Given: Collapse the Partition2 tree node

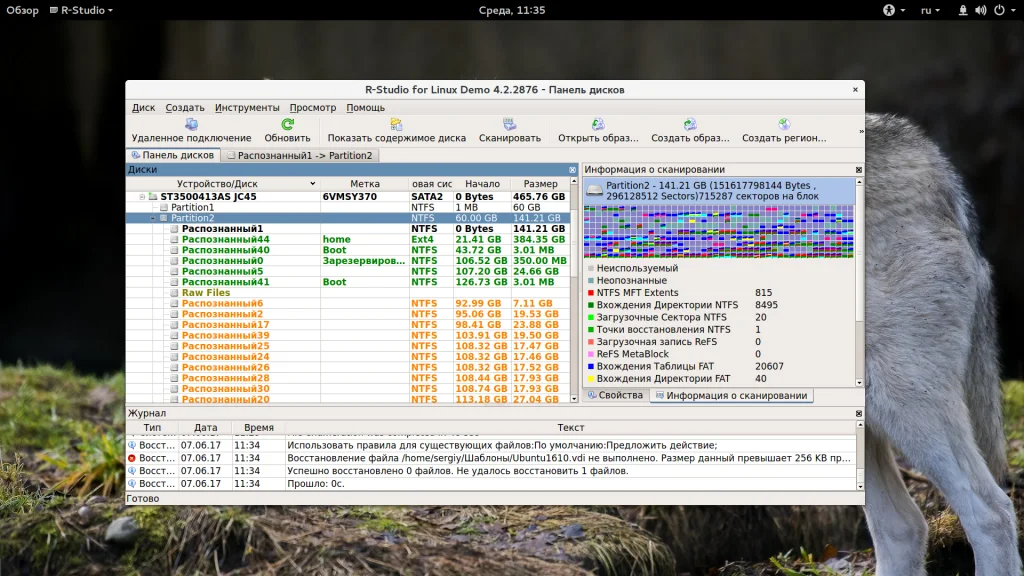Looking at the screenshot, I should pyautogui.click(x=153, y=218).
